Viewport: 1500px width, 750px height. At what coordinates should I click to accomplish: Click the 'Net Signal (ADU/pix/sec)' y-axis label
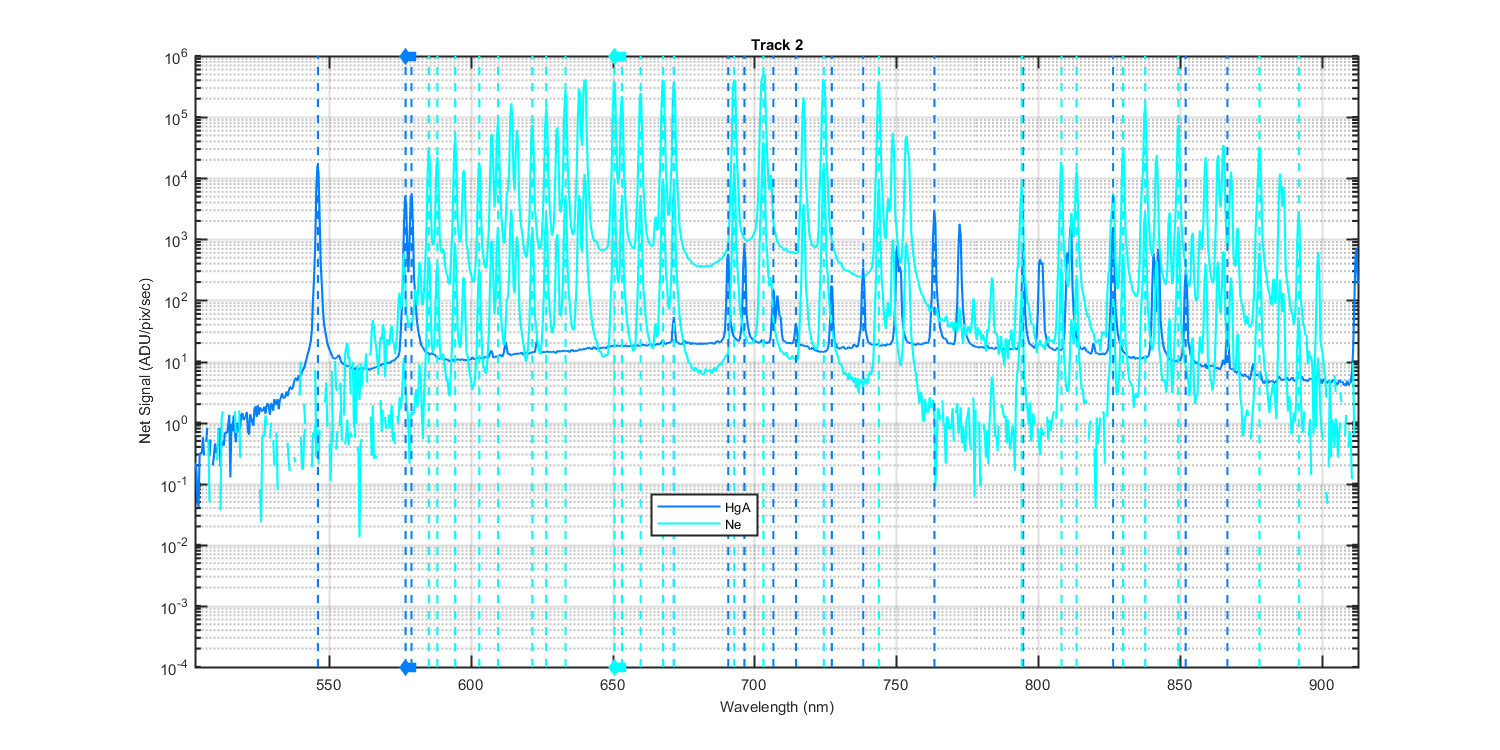145,361
